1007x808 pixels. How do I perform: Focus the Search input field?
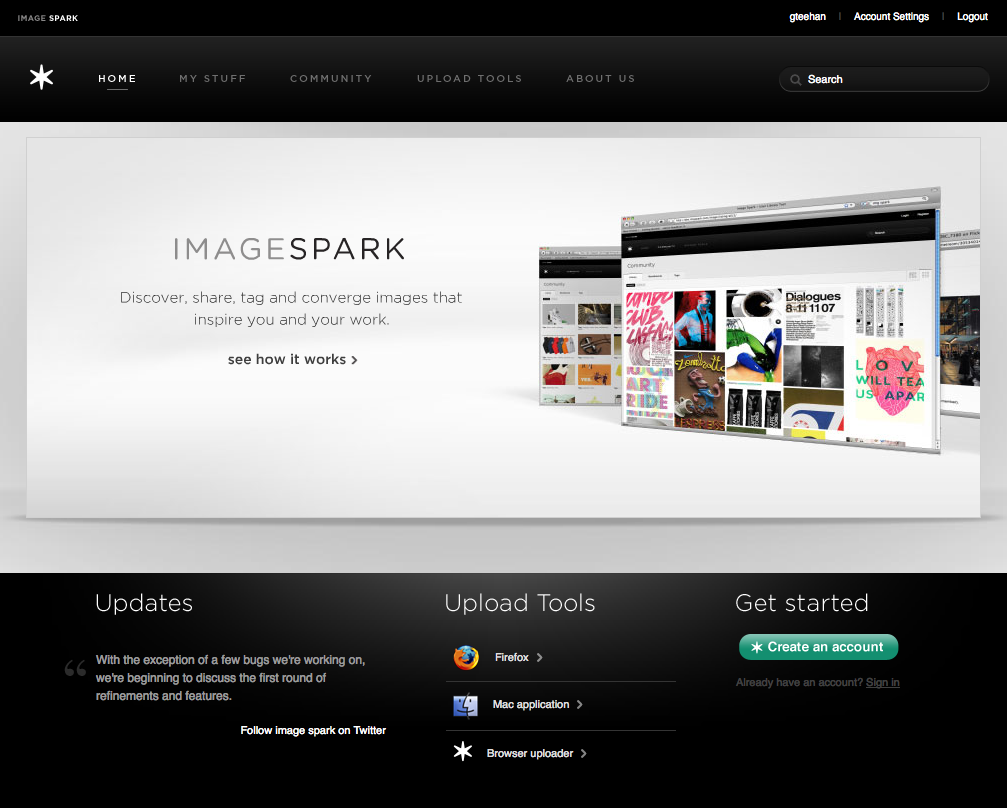[x=890, y=80]
